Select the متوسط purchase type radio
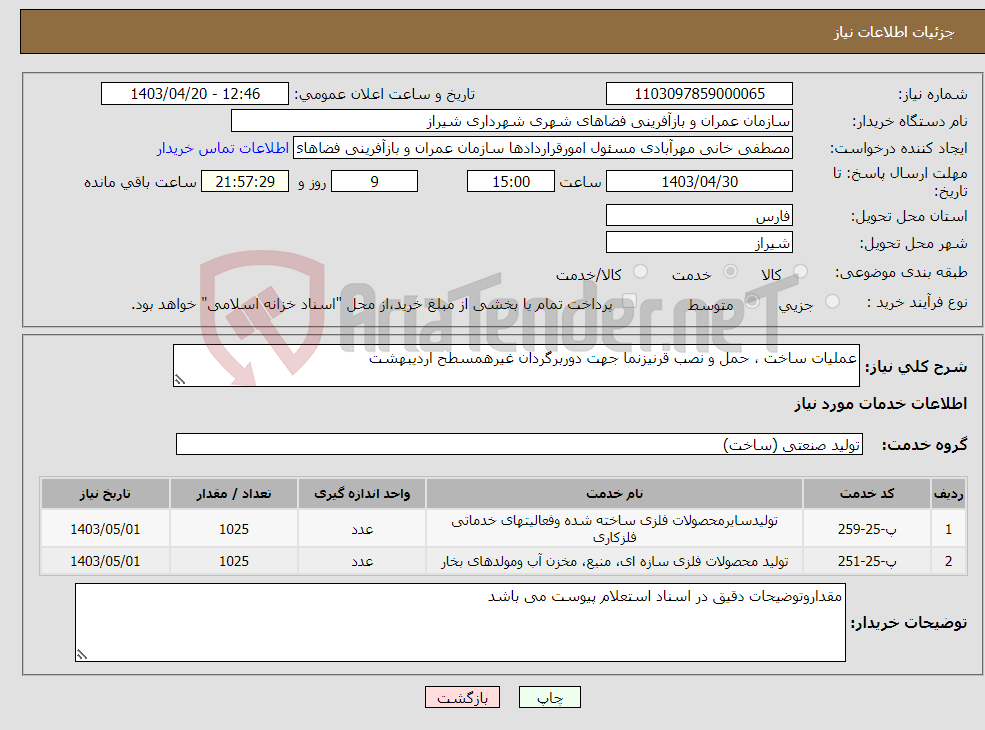 click(752, 302)
